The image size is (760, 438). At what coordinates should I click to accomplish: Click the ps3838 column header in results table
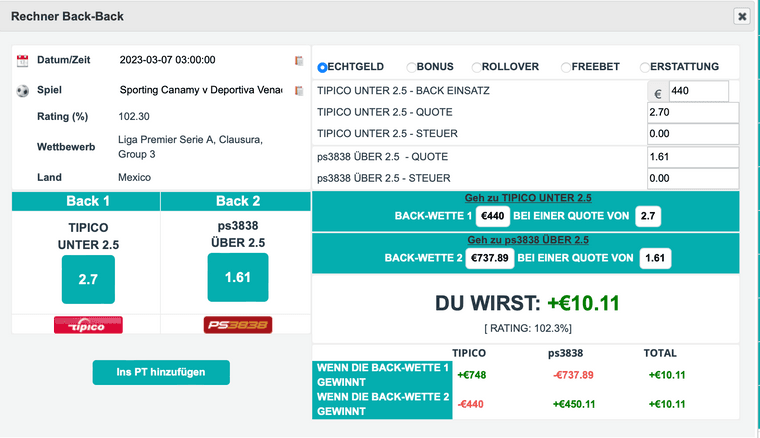tap(566, 353)
